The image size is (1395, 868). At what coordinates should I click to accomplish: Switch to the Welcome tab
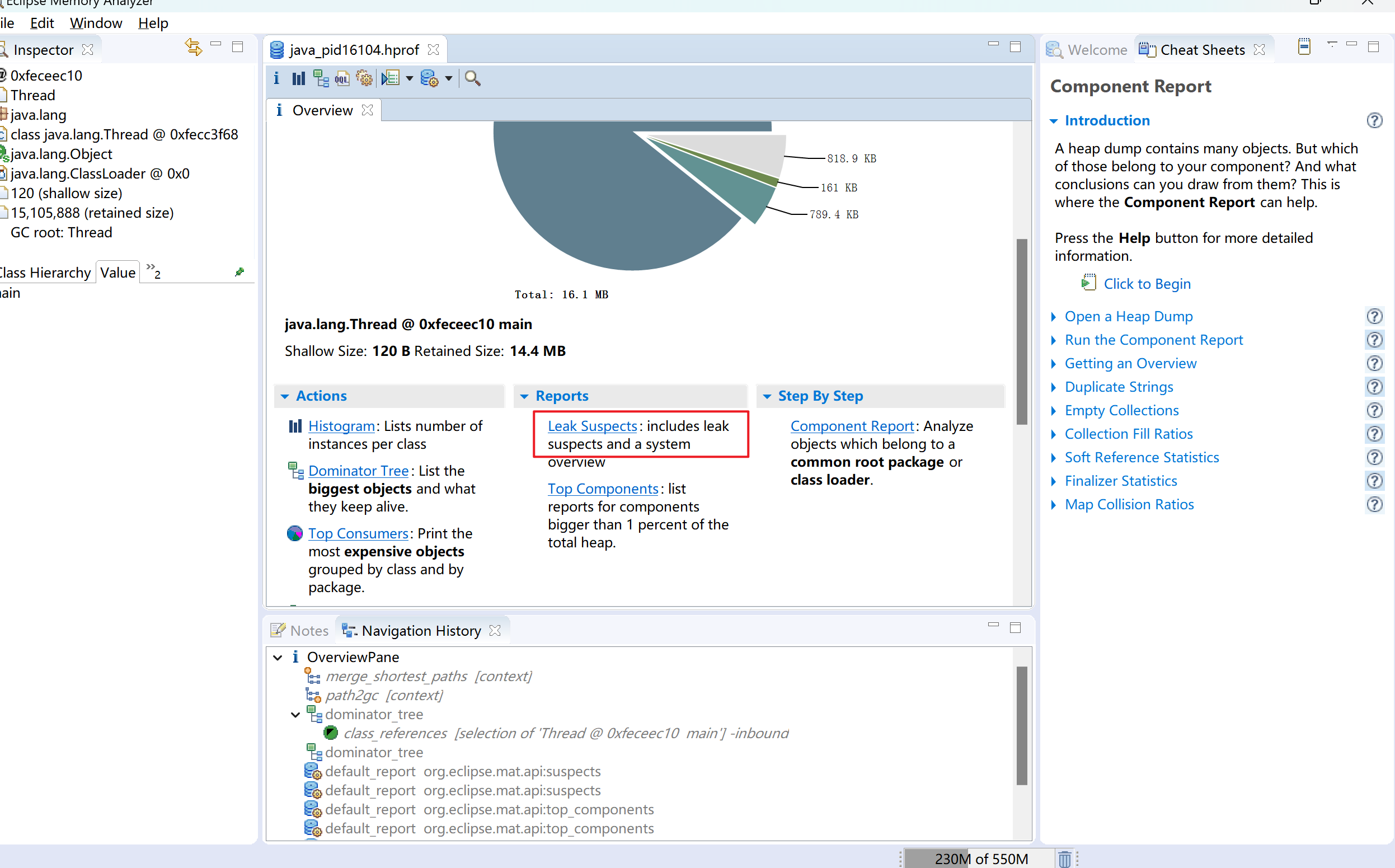[1087, 50]
